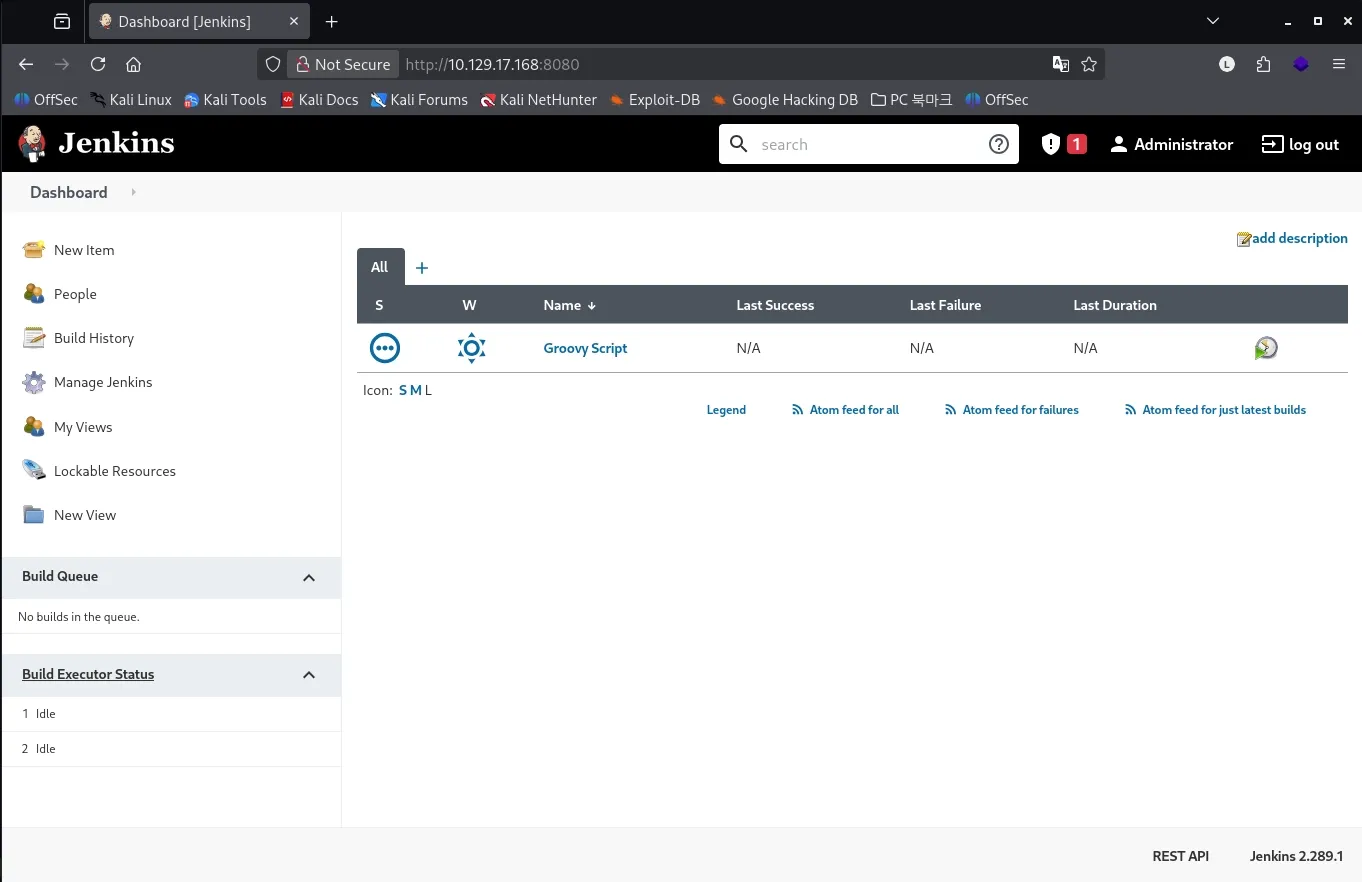
Task: Click the Jenkins butler logo icon
Action: 31,144
